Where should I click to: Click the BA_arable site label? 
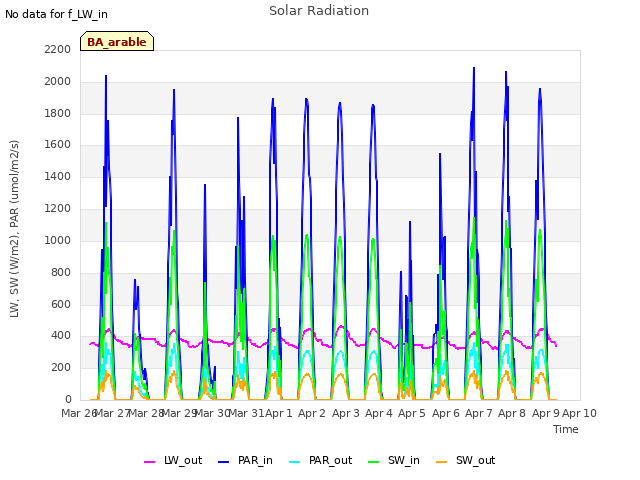click(117, 42)
